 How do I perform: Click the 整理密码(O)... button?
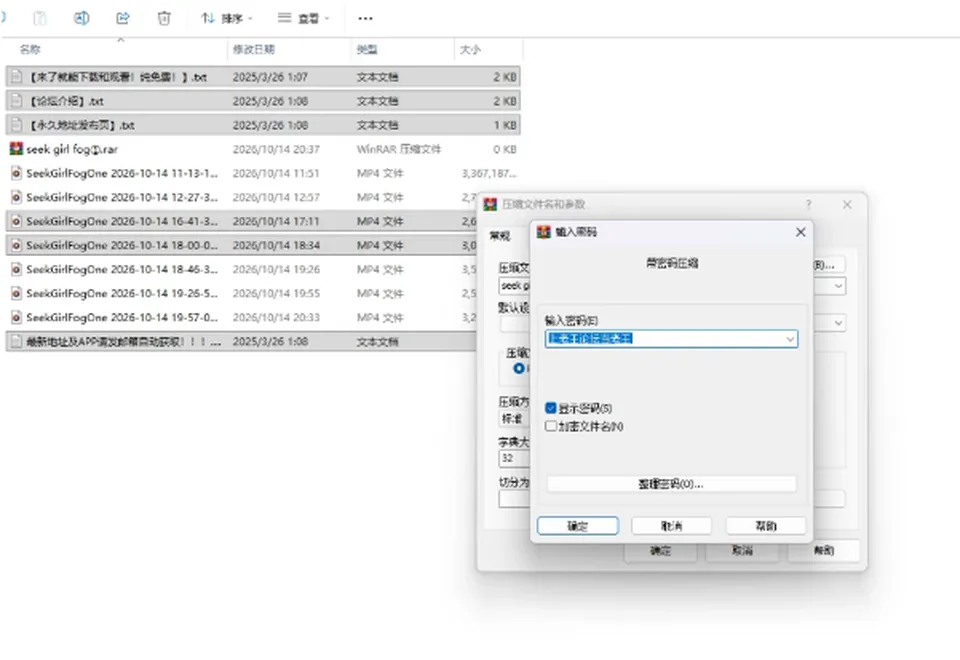click(x=671, y=484)
